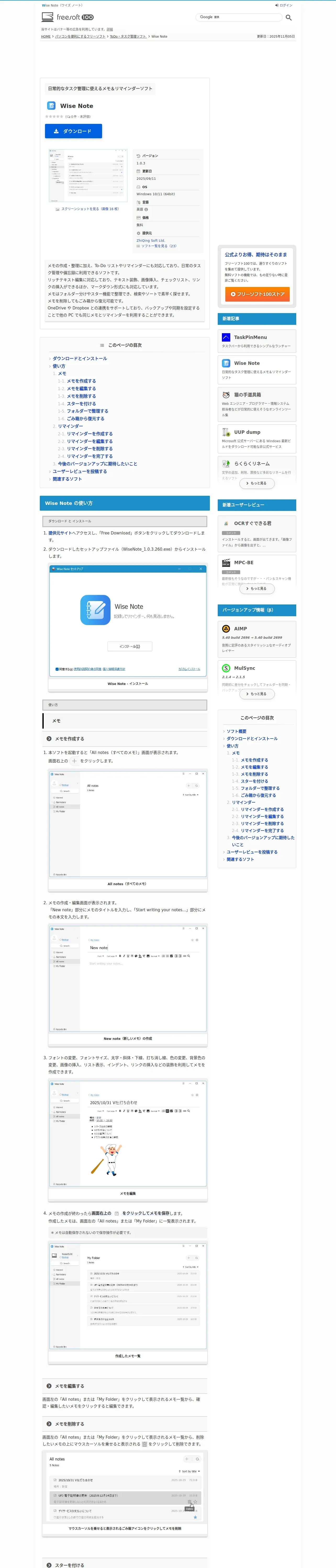Screen dimensions: 336x1568
Task: Jump to ユーザーレビューを投稿する in main contents
Action: click(x=80, y=471)
